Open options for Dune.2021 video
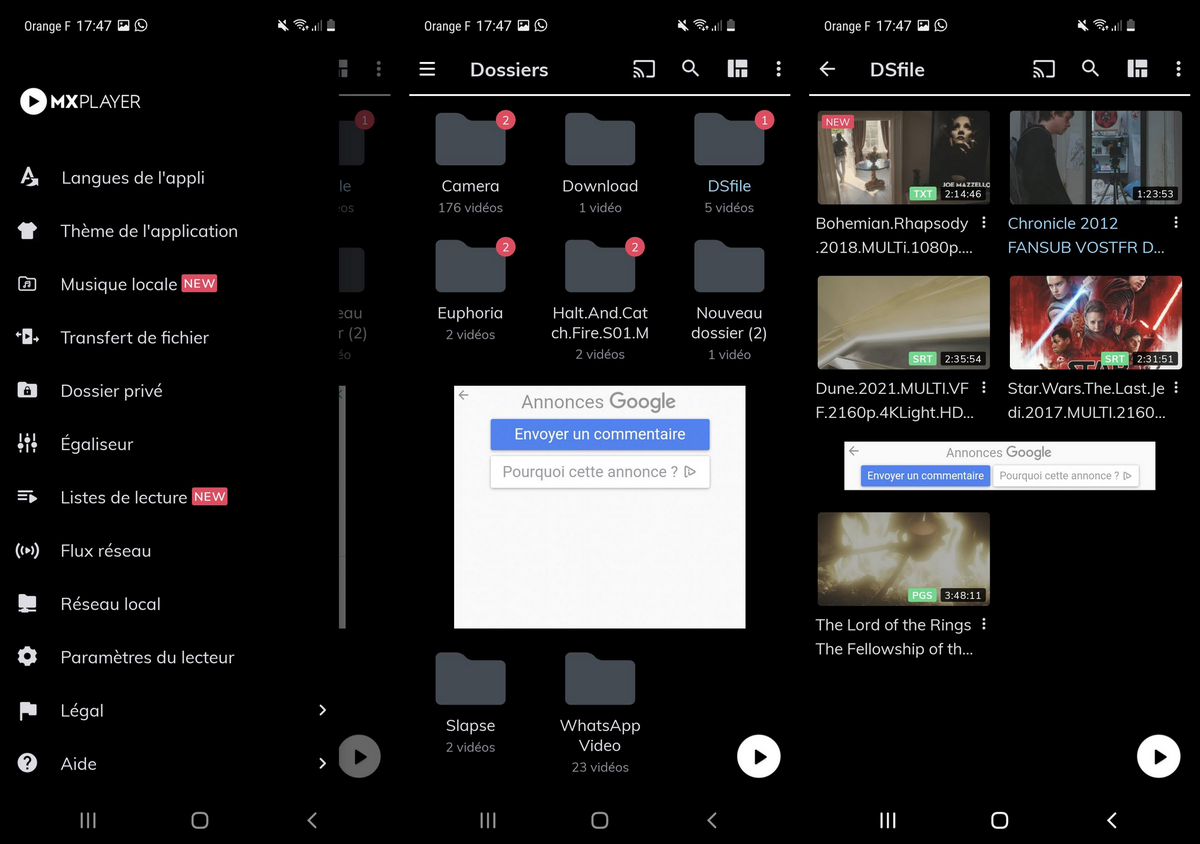The image size is (1200, 844). 984,388
